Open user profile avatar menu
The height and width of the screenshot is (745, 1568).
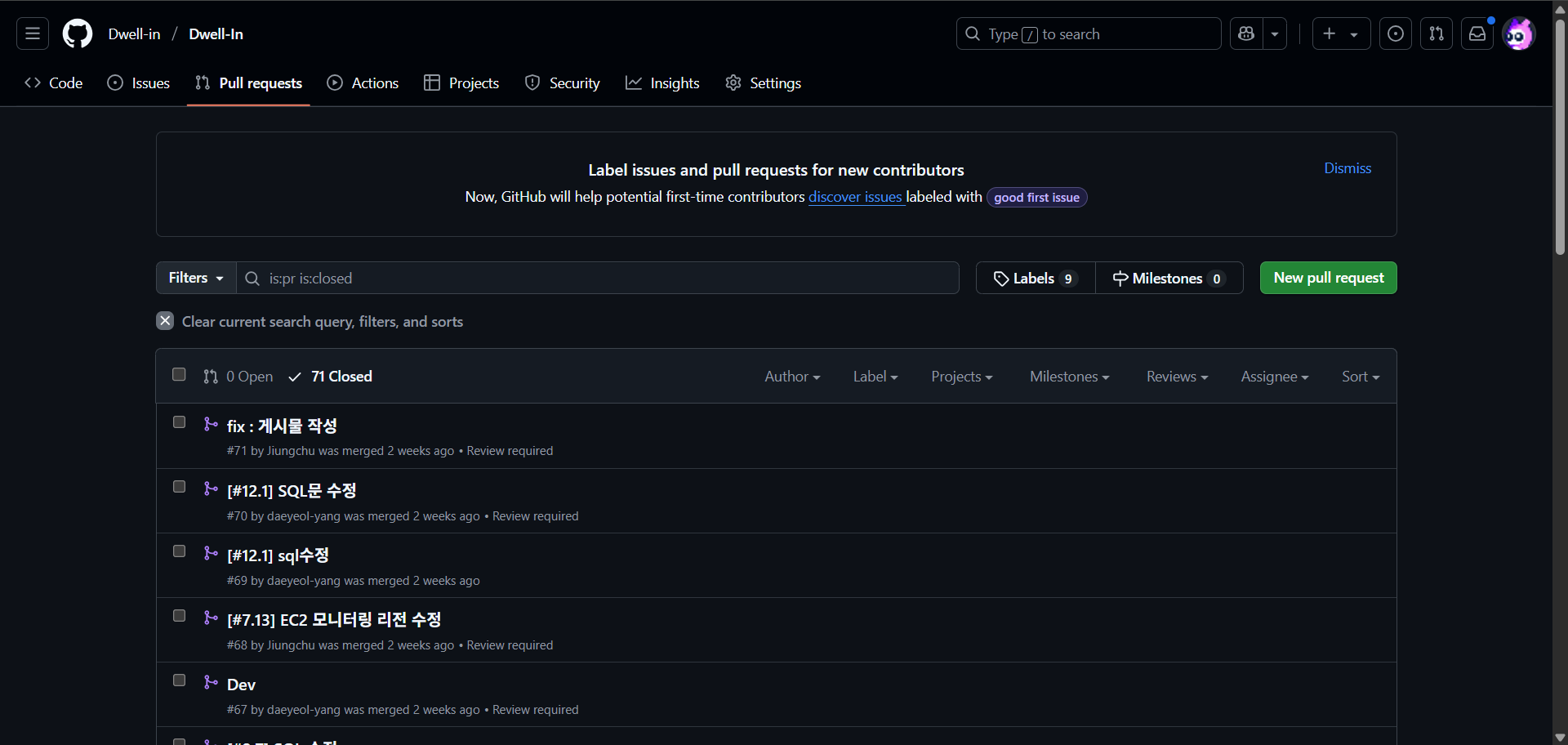click(1518, 33)
